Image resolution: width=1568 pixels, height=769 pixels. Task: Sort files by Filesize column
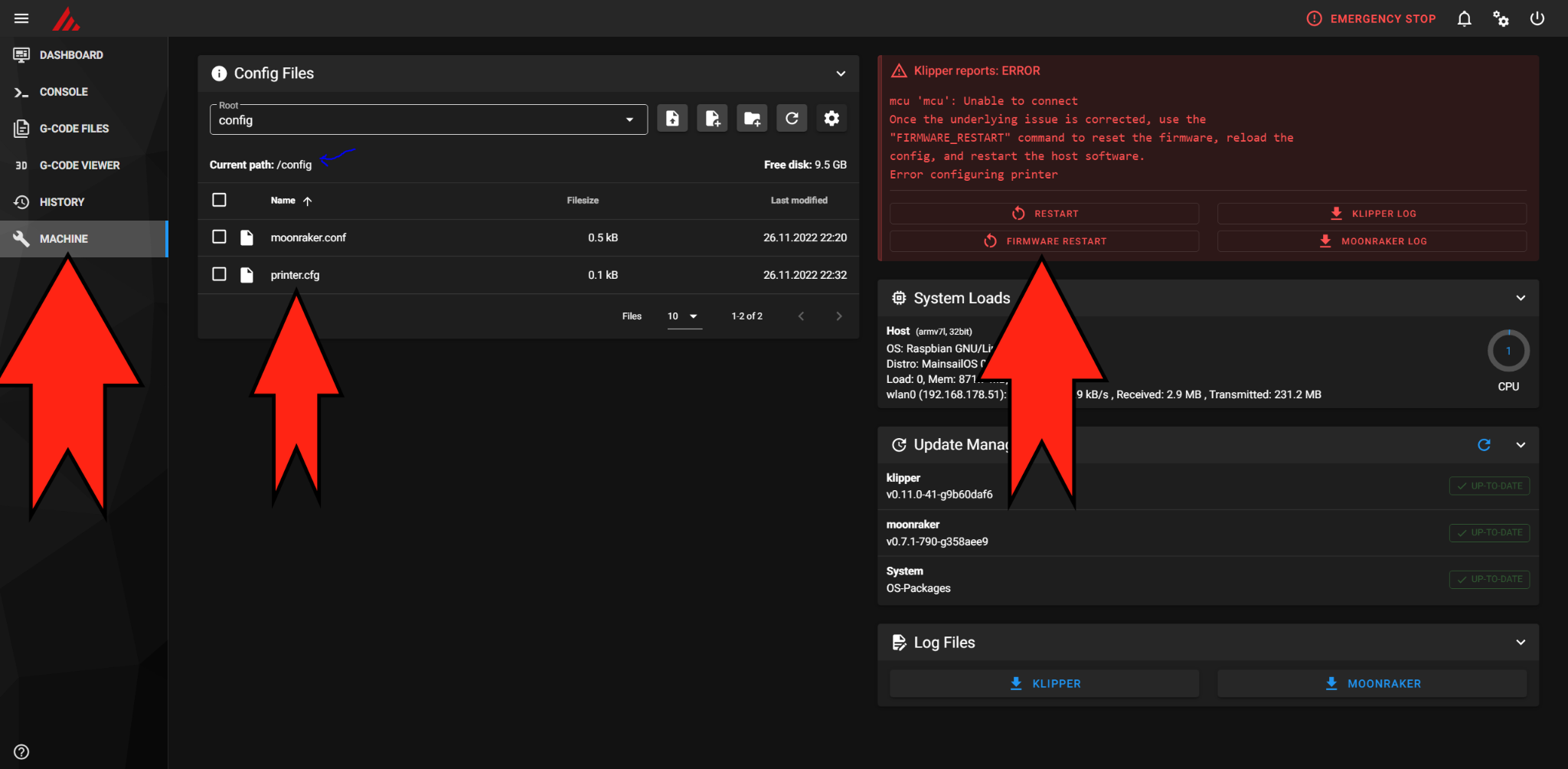click(x=583, y=201)
